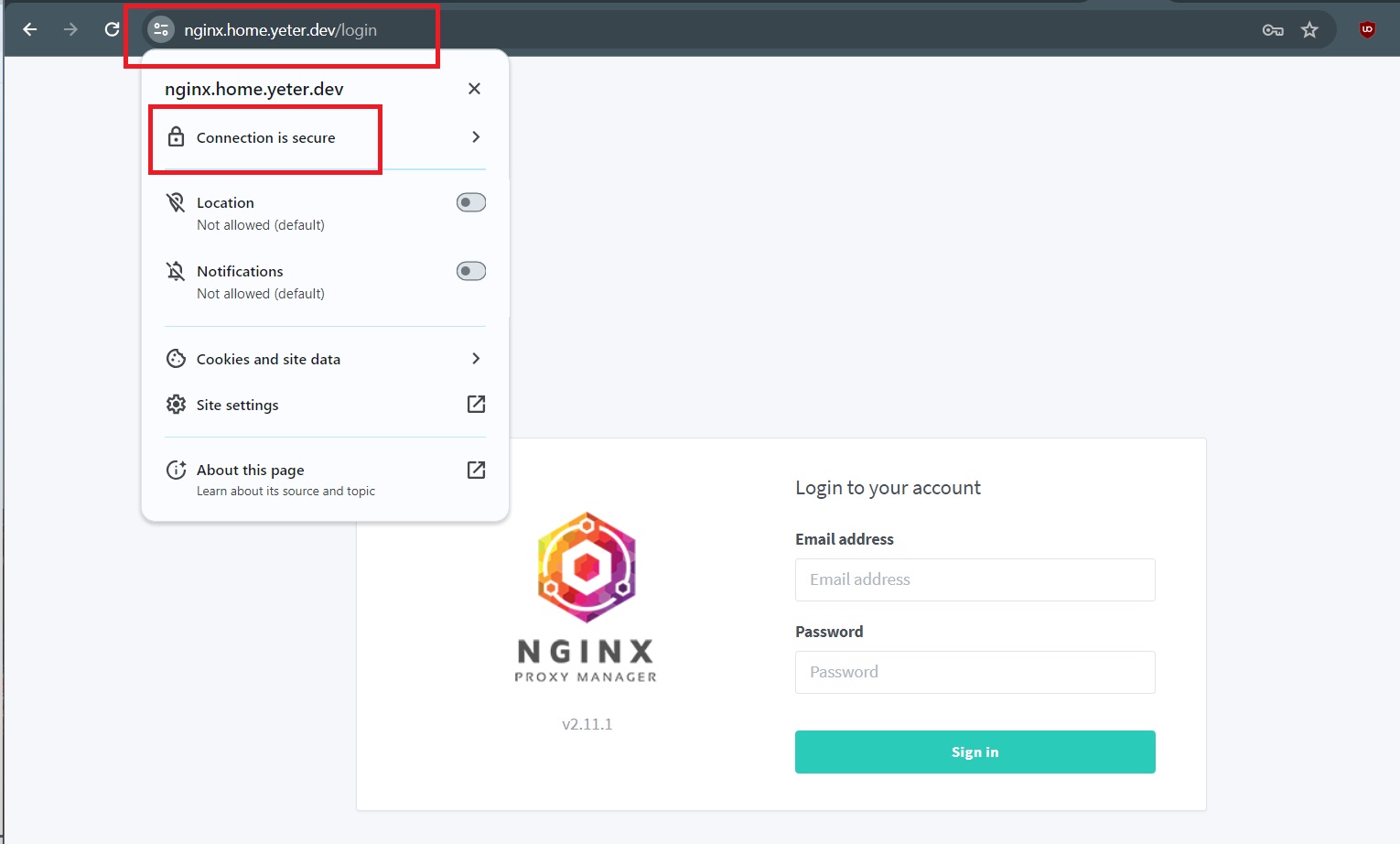This screenshot has width=1400, height=844.
Task: Click external link icon for Site settings
Action: tap(476, 404)
